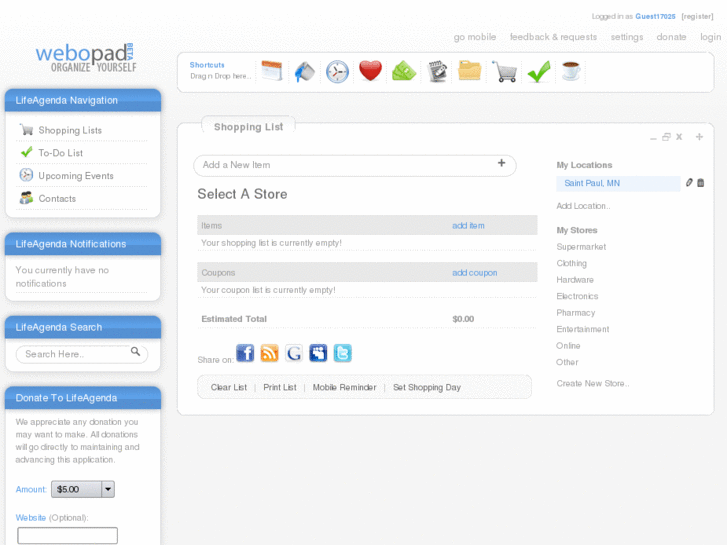Select the Electronics store

coord(577,296)
